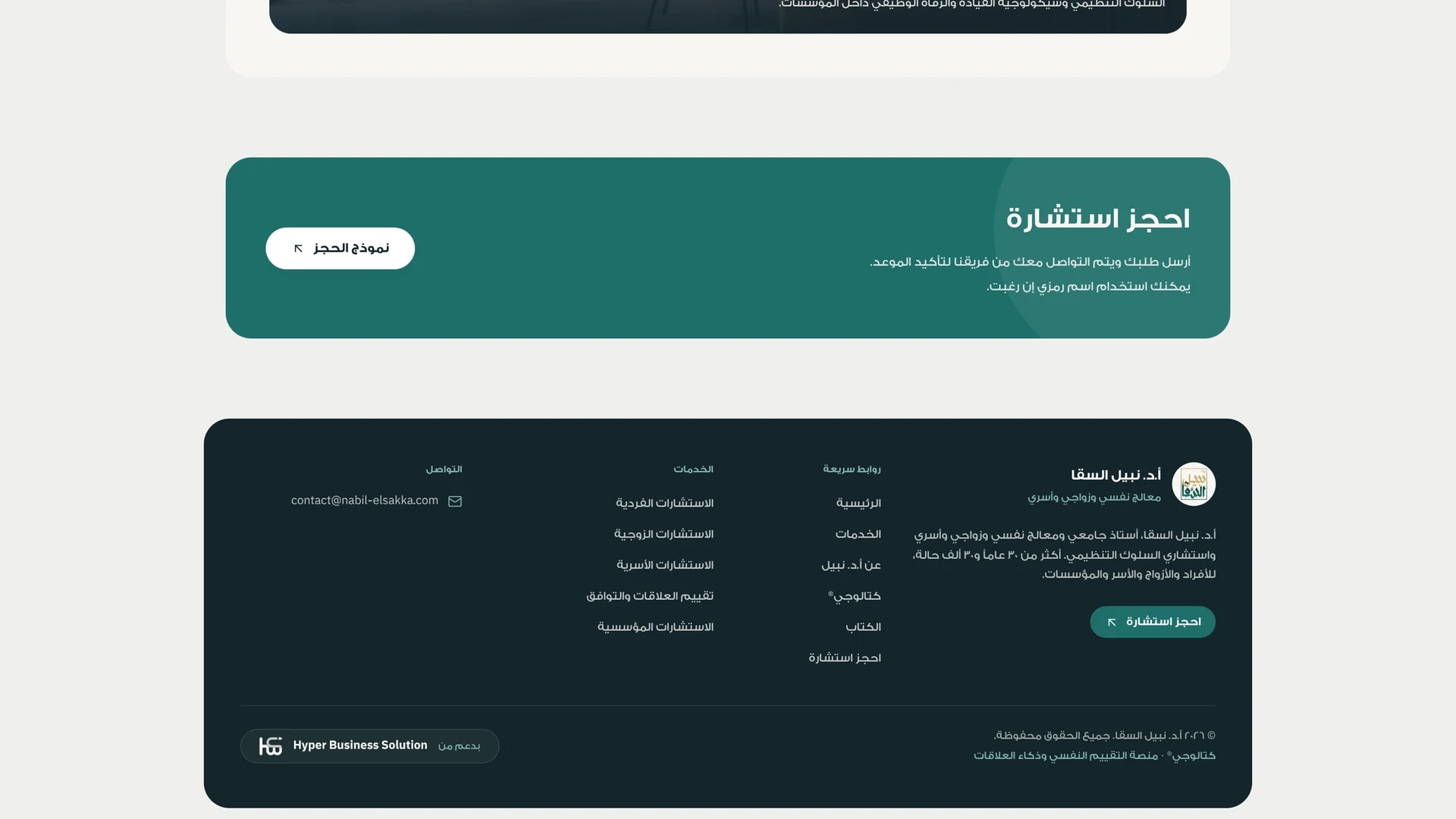This screenshot has height=819, width=1456.
Task: Go to الرئيسية quick link
Action: (858, 504)
